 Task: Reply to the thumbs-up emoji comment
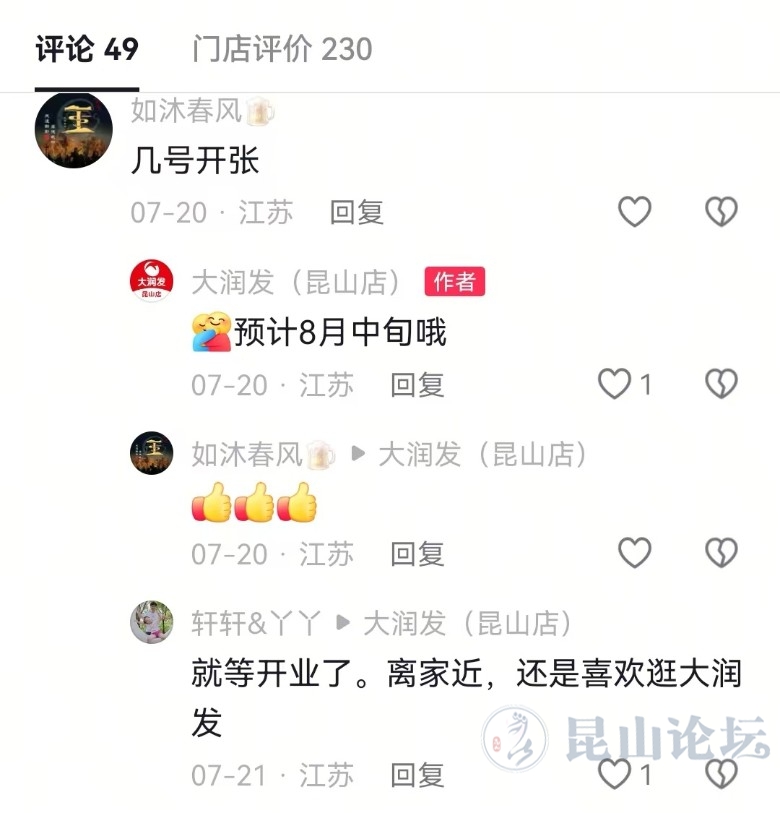[417, 554]
